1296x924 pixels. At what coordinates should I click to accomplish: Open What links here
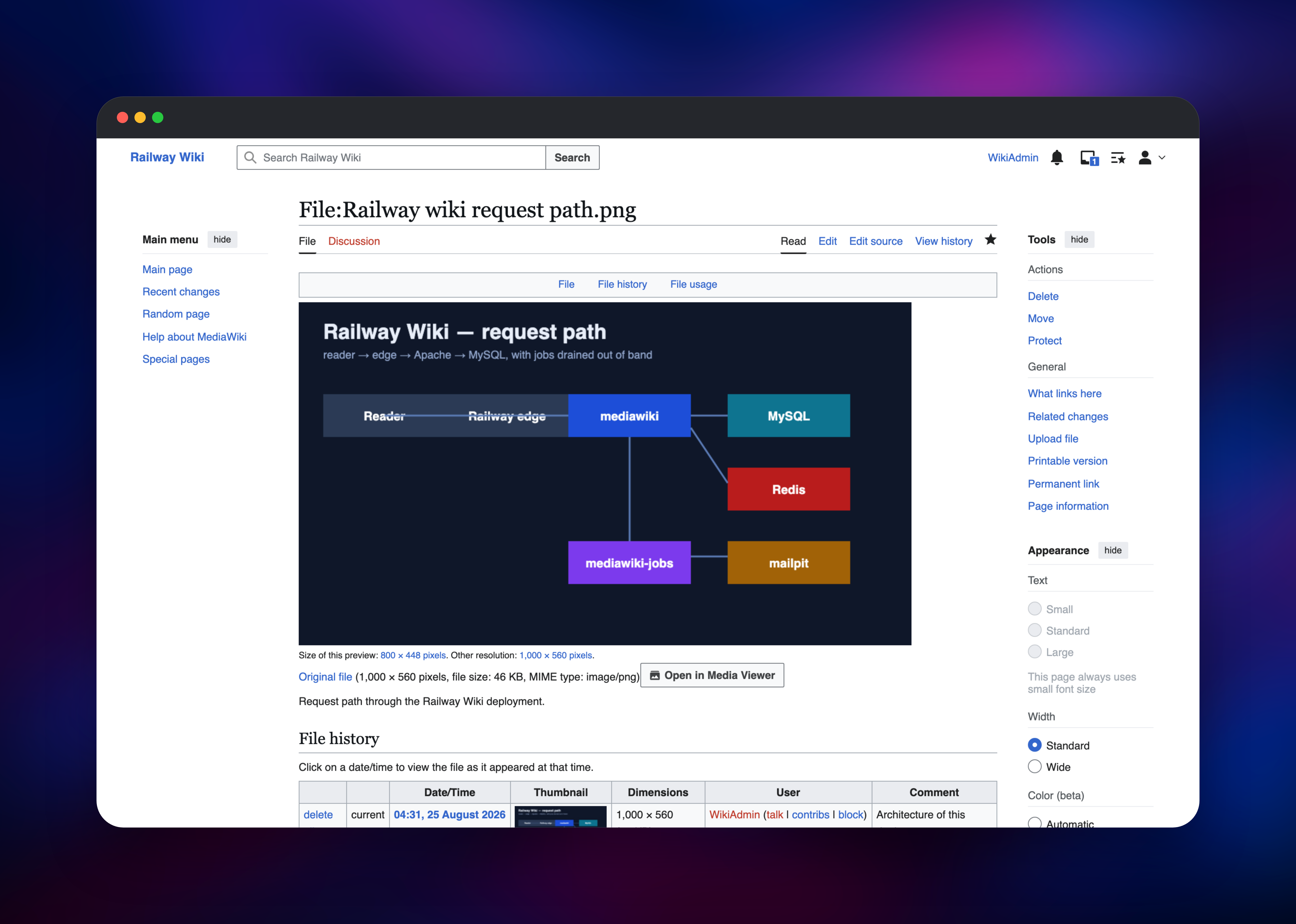[x=1064, y=394]
